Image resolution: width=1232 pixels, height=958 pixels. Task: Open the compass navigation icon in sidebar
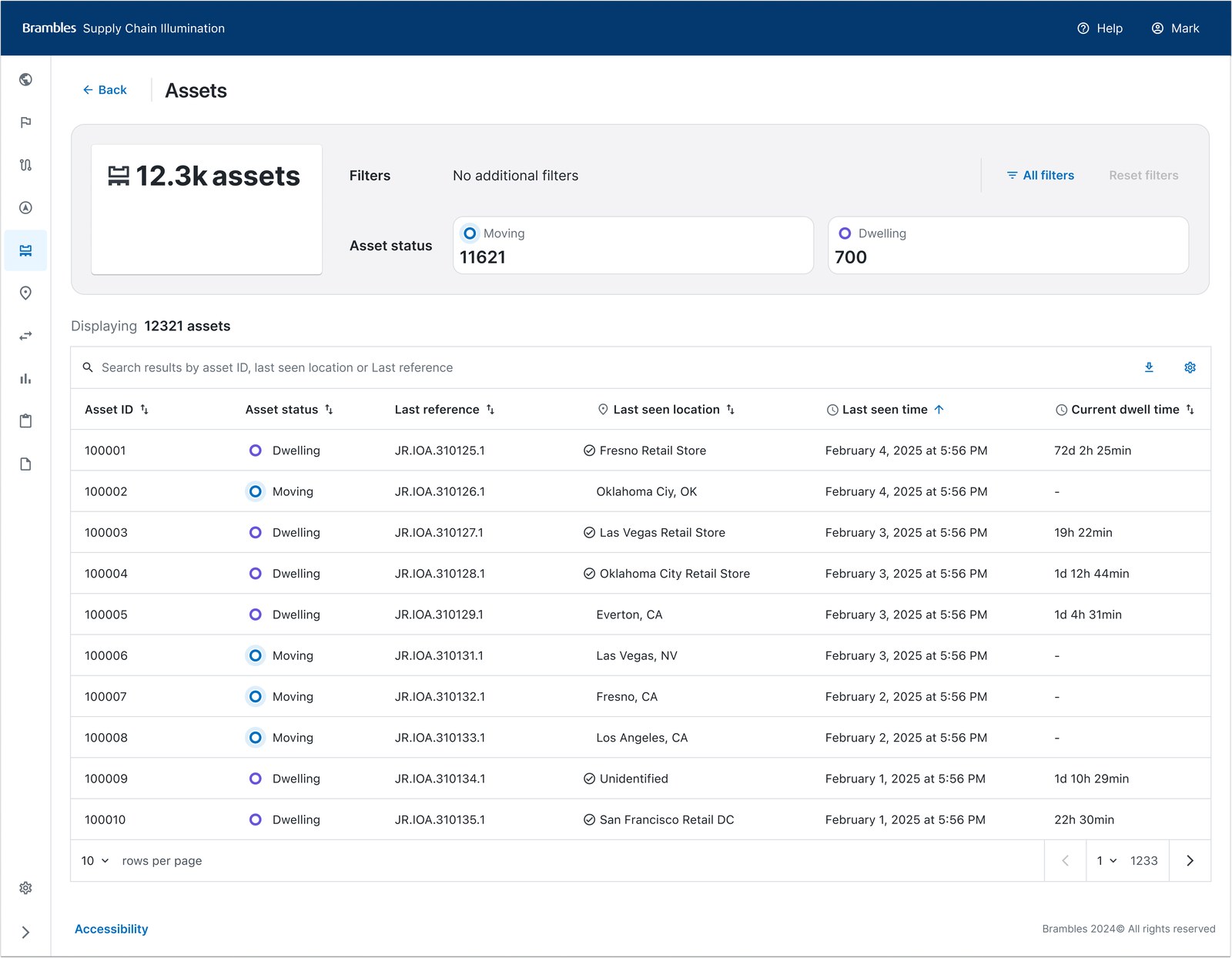tap(25, 208)
